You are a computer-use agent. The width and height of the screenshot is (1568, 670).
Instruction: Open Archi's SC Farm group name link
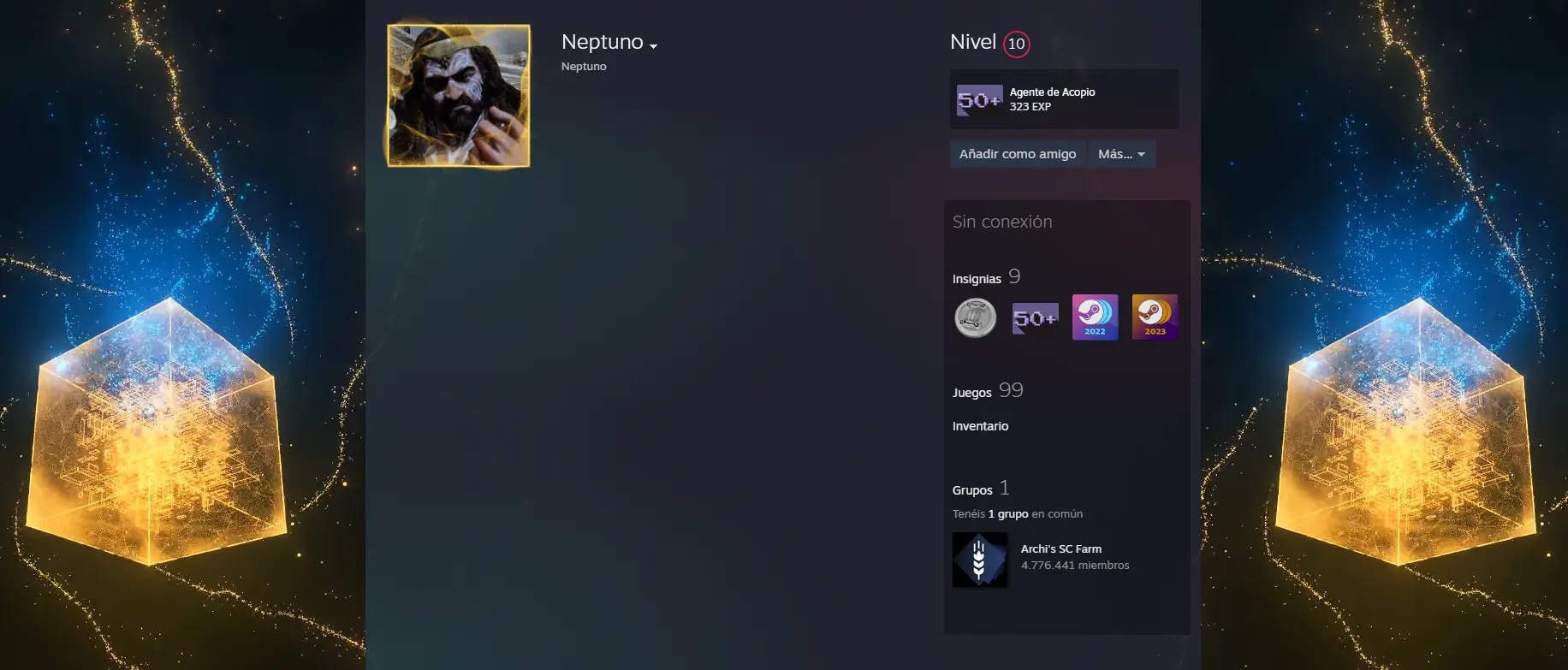(1061, 549)
